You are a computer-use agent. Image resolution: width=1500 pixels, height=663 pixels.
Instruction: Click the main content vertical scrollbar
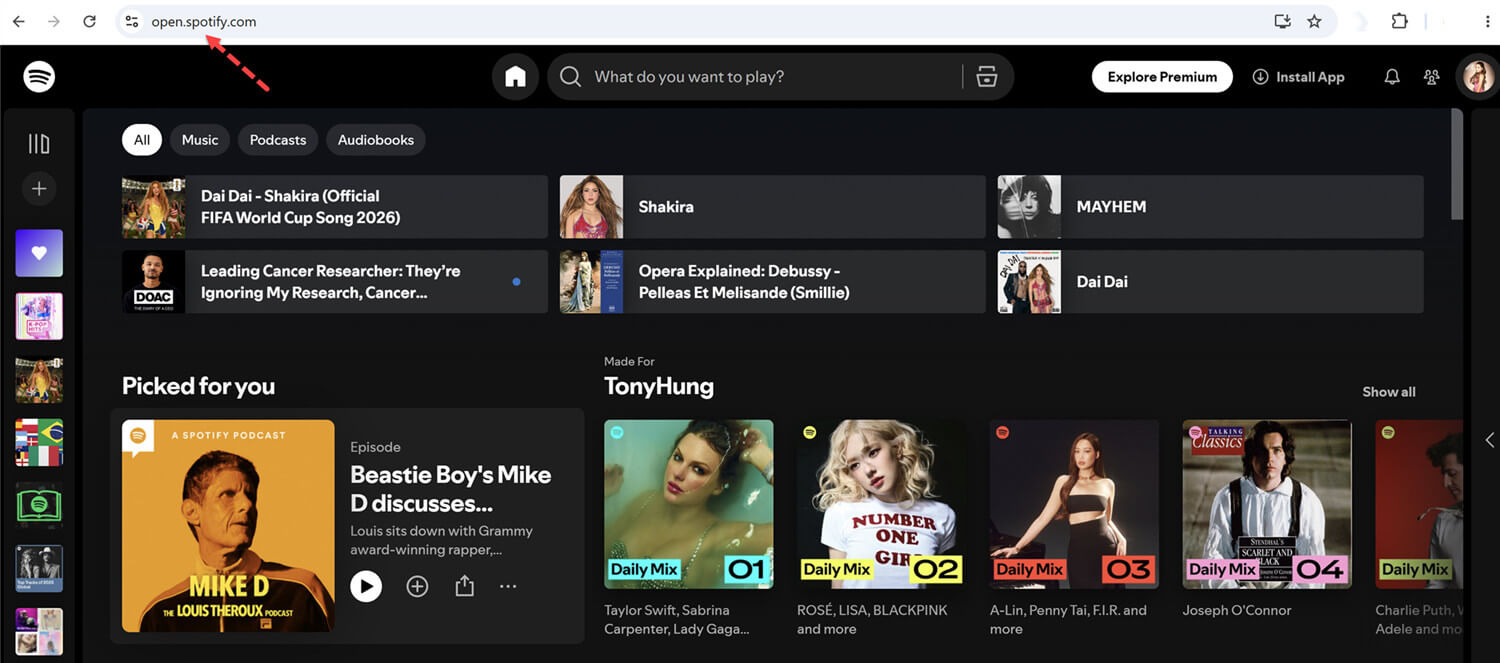pyautogui.click(x=1457, y=165)
